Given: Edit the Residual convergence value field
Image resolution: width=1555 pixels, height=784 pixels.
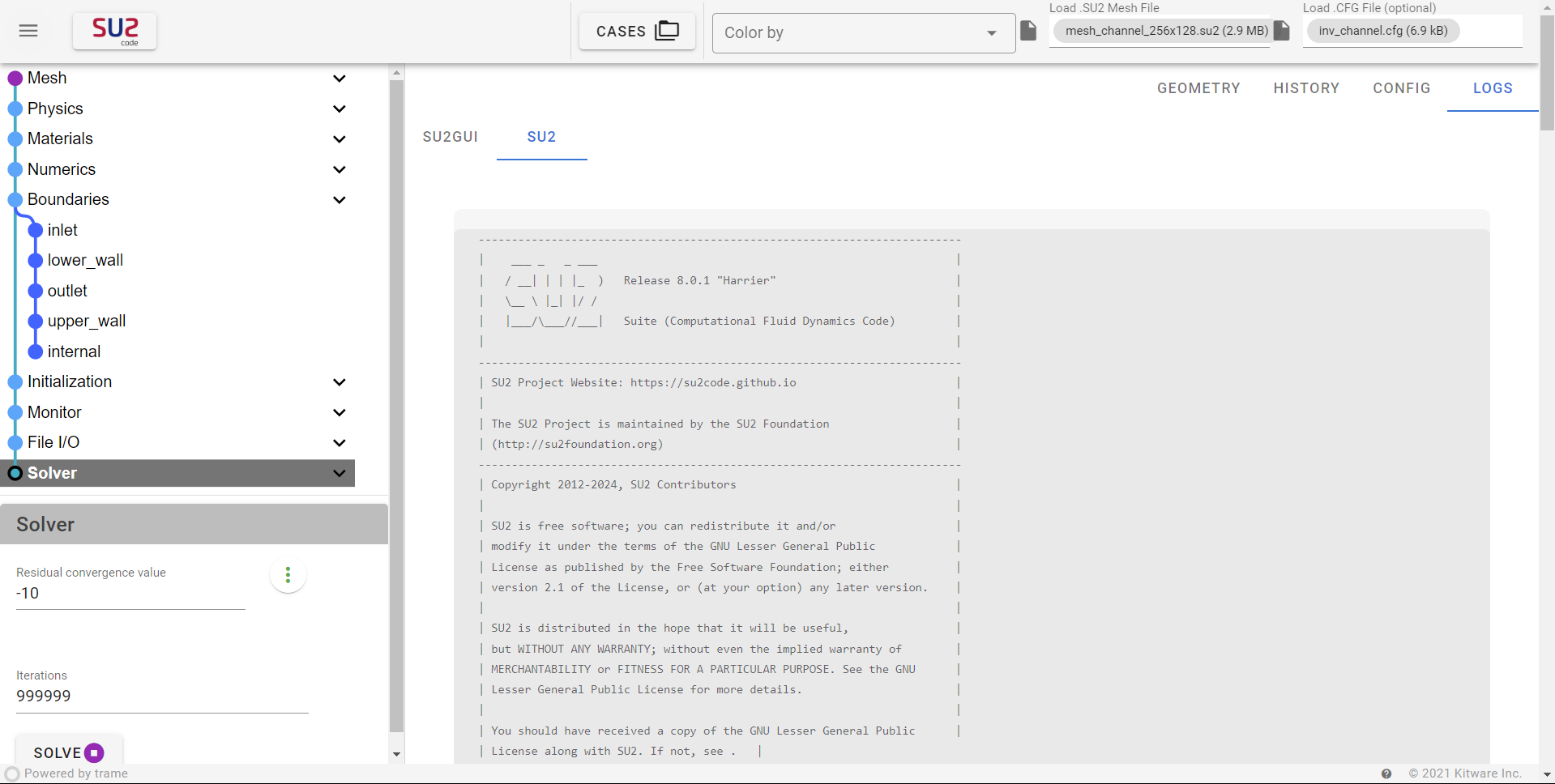Looking at the screenshot, I should pyautogui.click(x=130, y=594).
